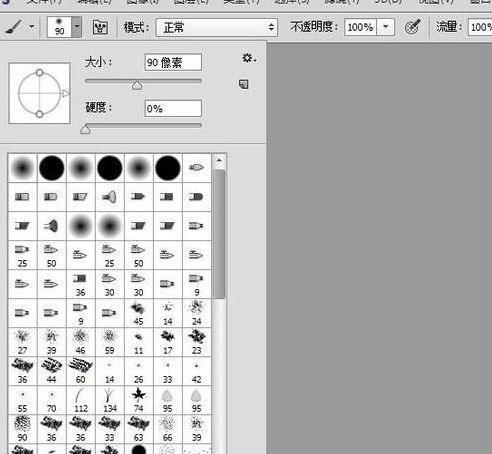Open the 模式 blend mode dropdown
492x454 pixels.
tap(217, 27)
